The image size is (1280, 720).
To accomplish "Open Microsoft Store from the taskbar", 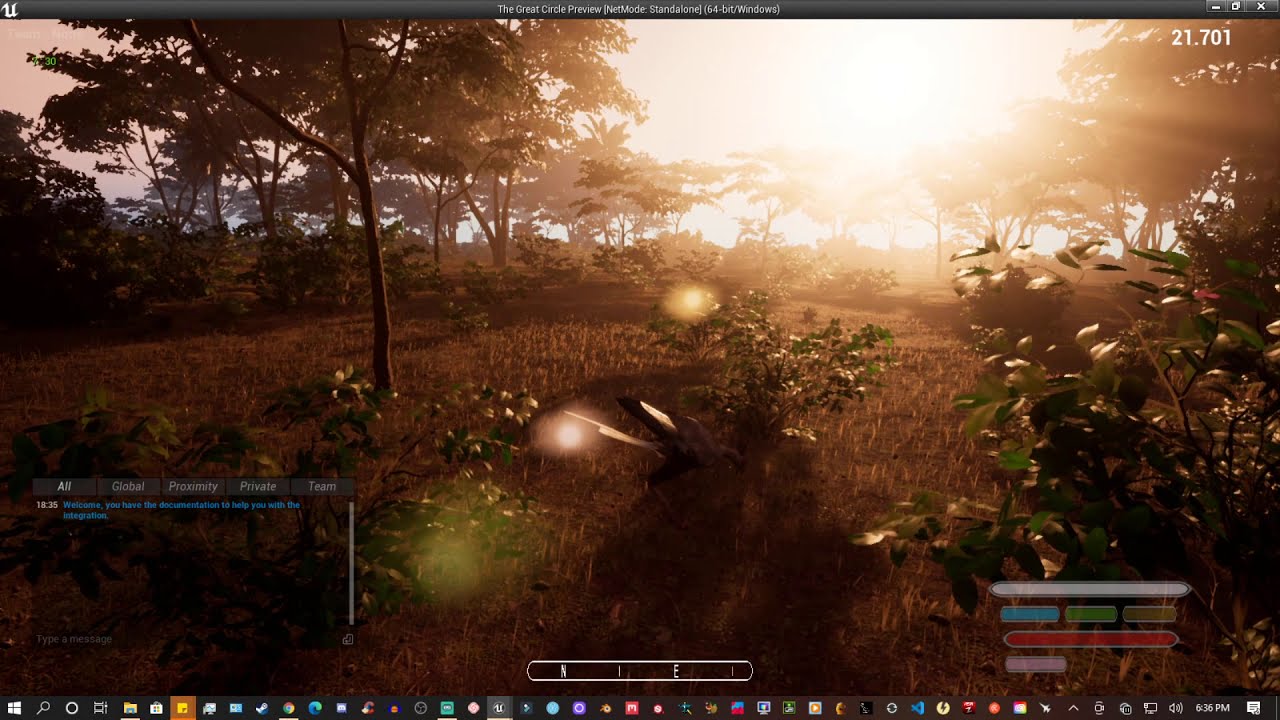I will pyautogui.click(x=156, y=708).
